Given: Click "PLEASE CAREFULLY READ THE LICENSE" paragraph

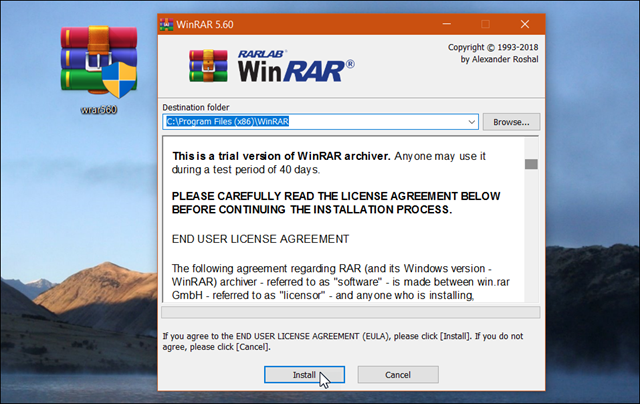Looking at the screenshot, I should point(336,203).
